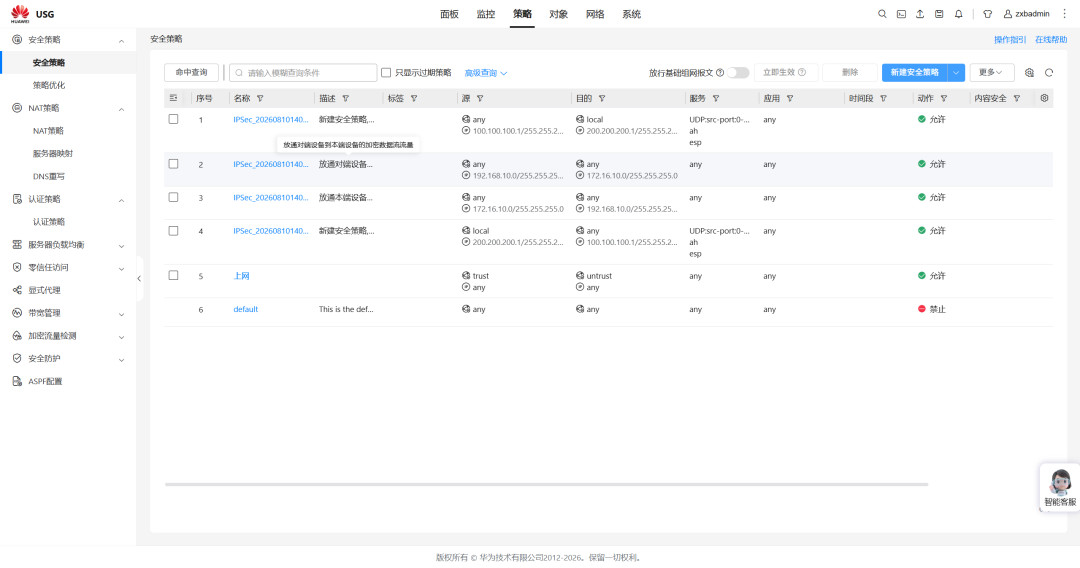Expand the 安全防护 sidebar group
This screenshot has height=568, width=1080.
pos(121,359)
